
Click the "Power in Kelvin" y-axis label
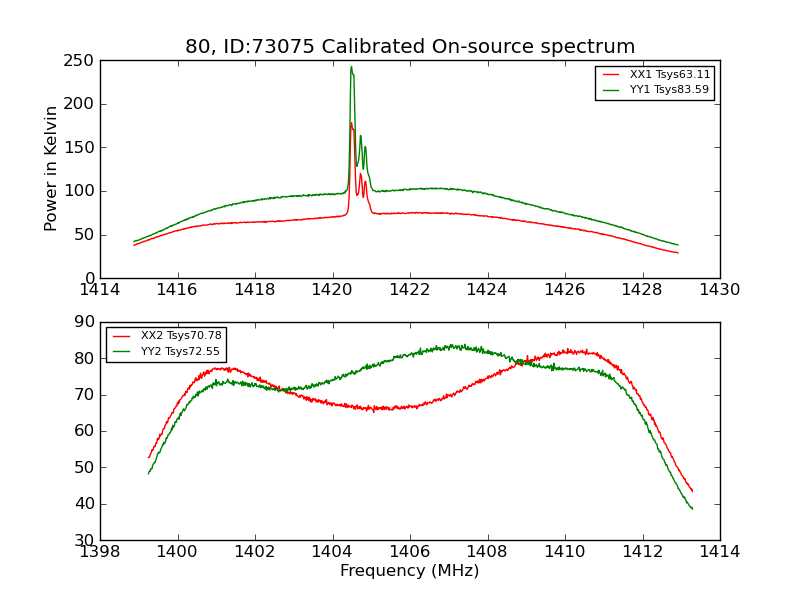coord(50,169)
